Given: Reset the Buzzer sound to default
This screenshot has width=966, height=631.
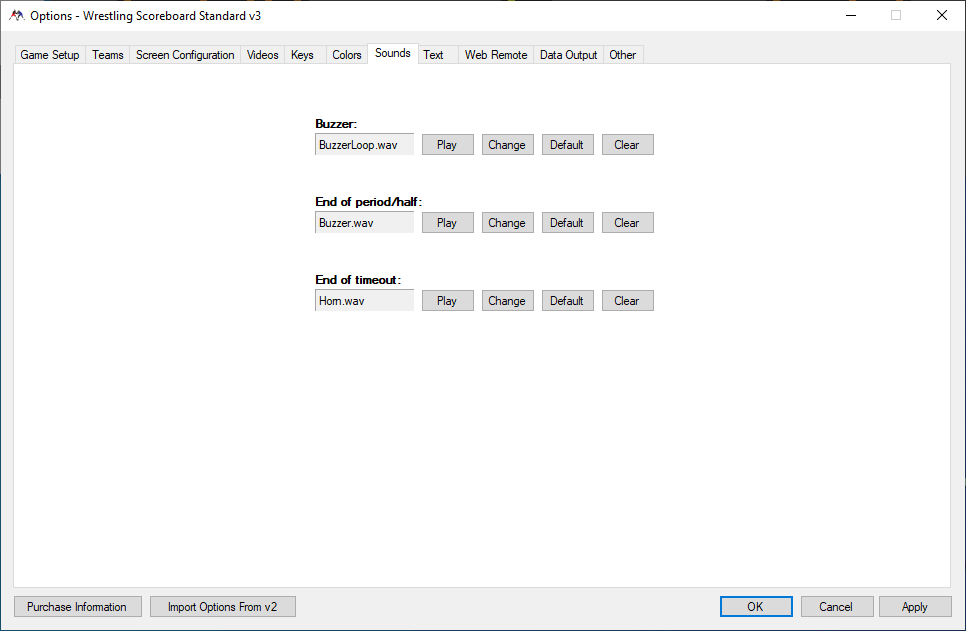Looking at the screenshot, I should (x=567, y=145).
